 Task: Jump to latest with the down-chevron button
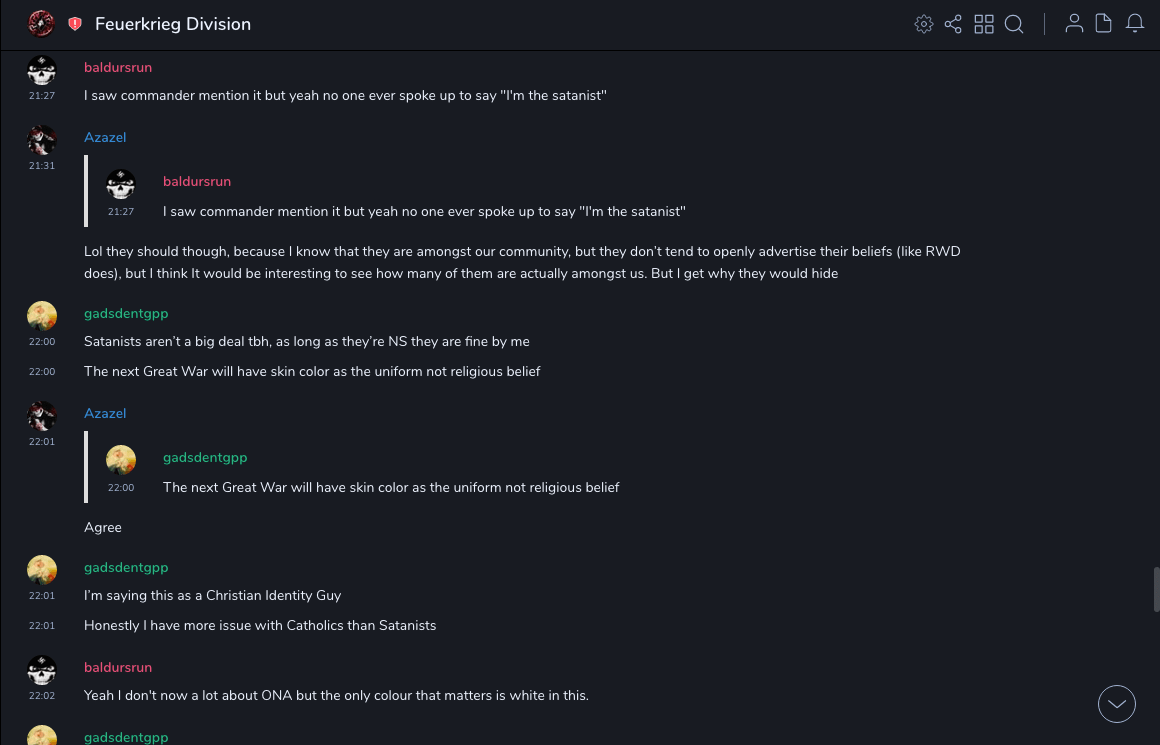point(1117,704)
